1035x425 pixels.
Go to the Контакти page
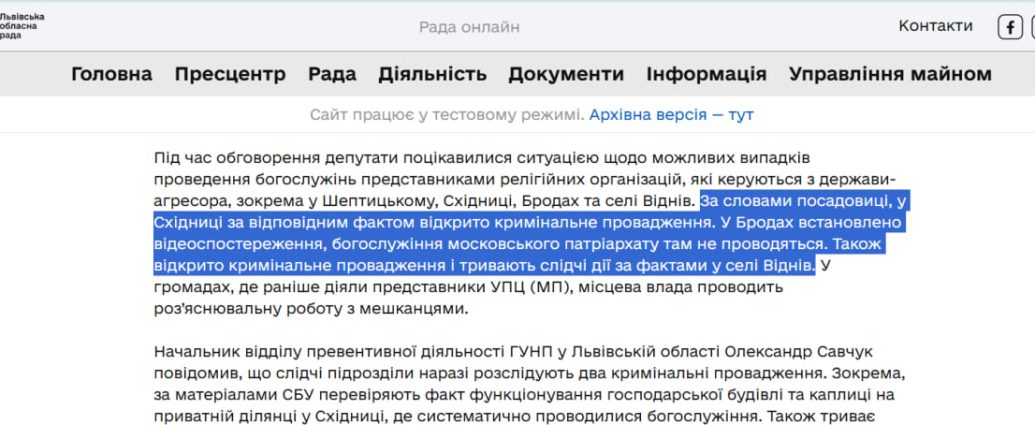[935, 26]
